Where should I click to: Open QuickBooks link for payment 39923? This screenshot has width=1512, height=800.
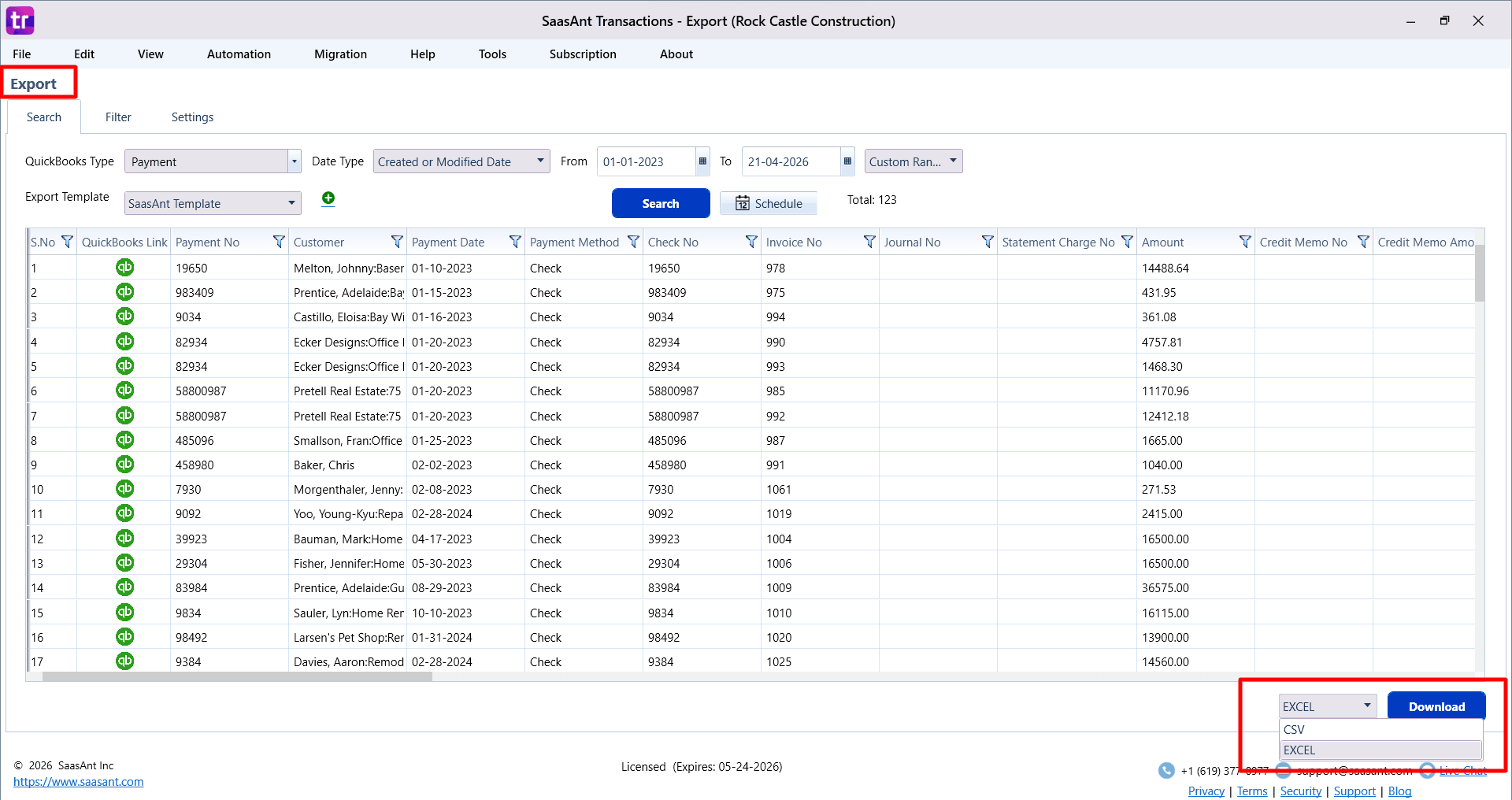pos(124,539)
